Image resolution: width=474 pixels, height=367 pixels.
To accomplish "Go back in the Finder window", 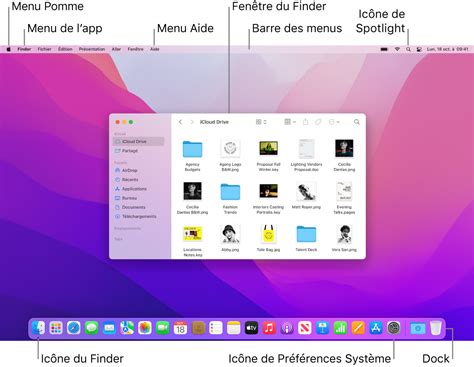I will tap(180, 122).
